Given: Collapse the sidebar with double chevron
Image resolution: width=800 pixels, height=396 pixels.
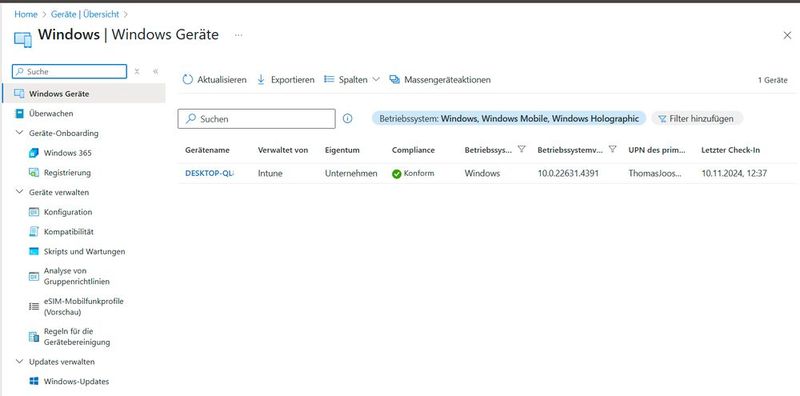Looking at the screenshot, I should click(156, 71).
